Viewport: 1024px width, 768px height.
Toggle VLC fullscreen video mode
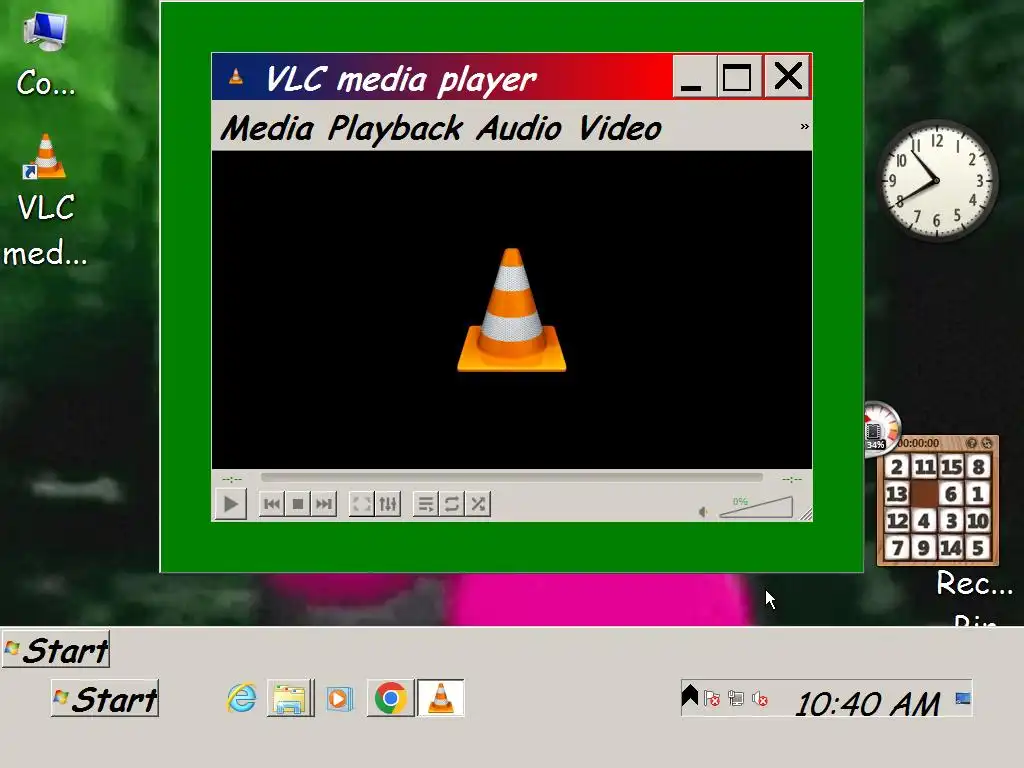(x=362, y=504)
